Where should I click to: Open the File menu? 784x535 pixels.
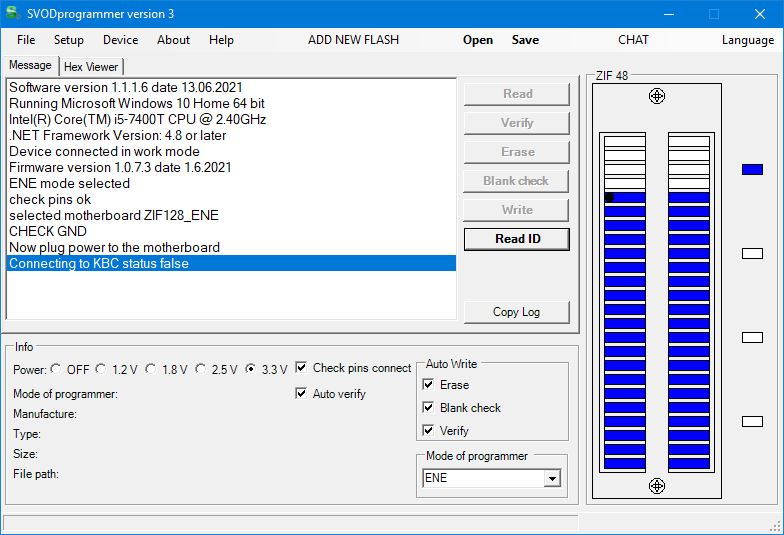coord(26,40)
